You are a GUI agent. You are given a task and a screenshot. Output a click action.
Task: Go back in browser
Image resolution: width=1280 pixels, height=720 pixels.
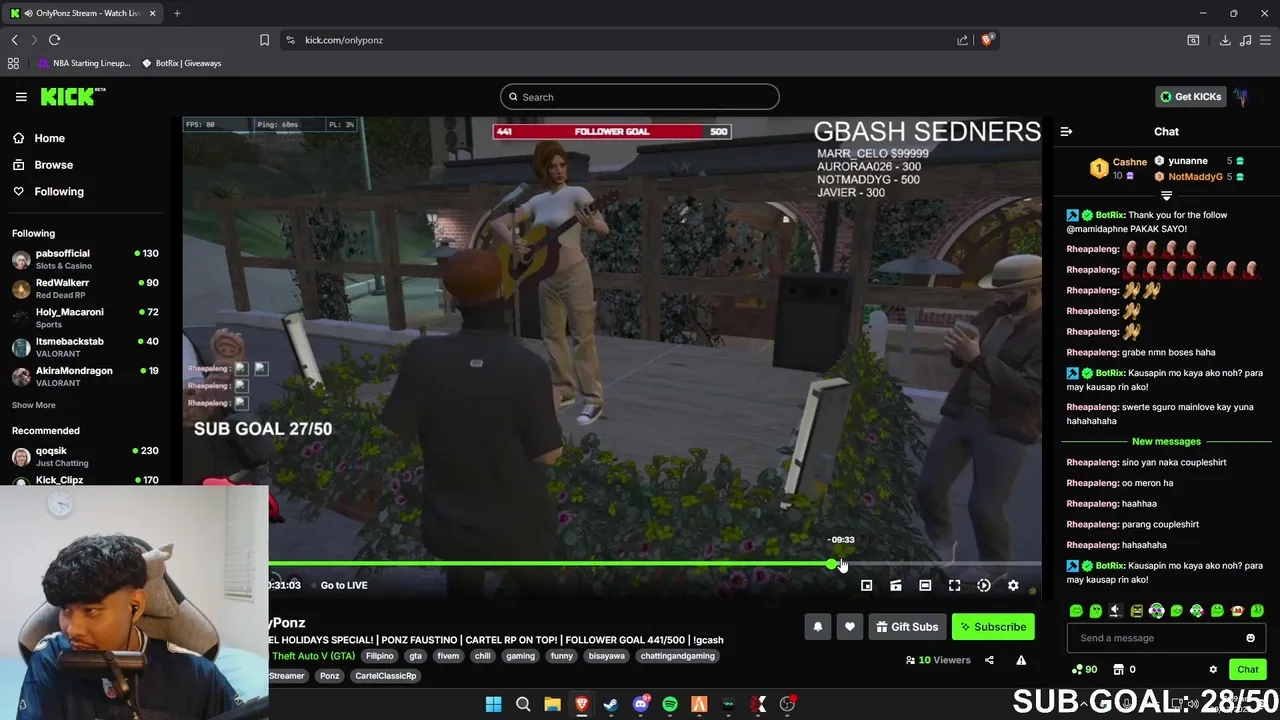click(14, 40)
